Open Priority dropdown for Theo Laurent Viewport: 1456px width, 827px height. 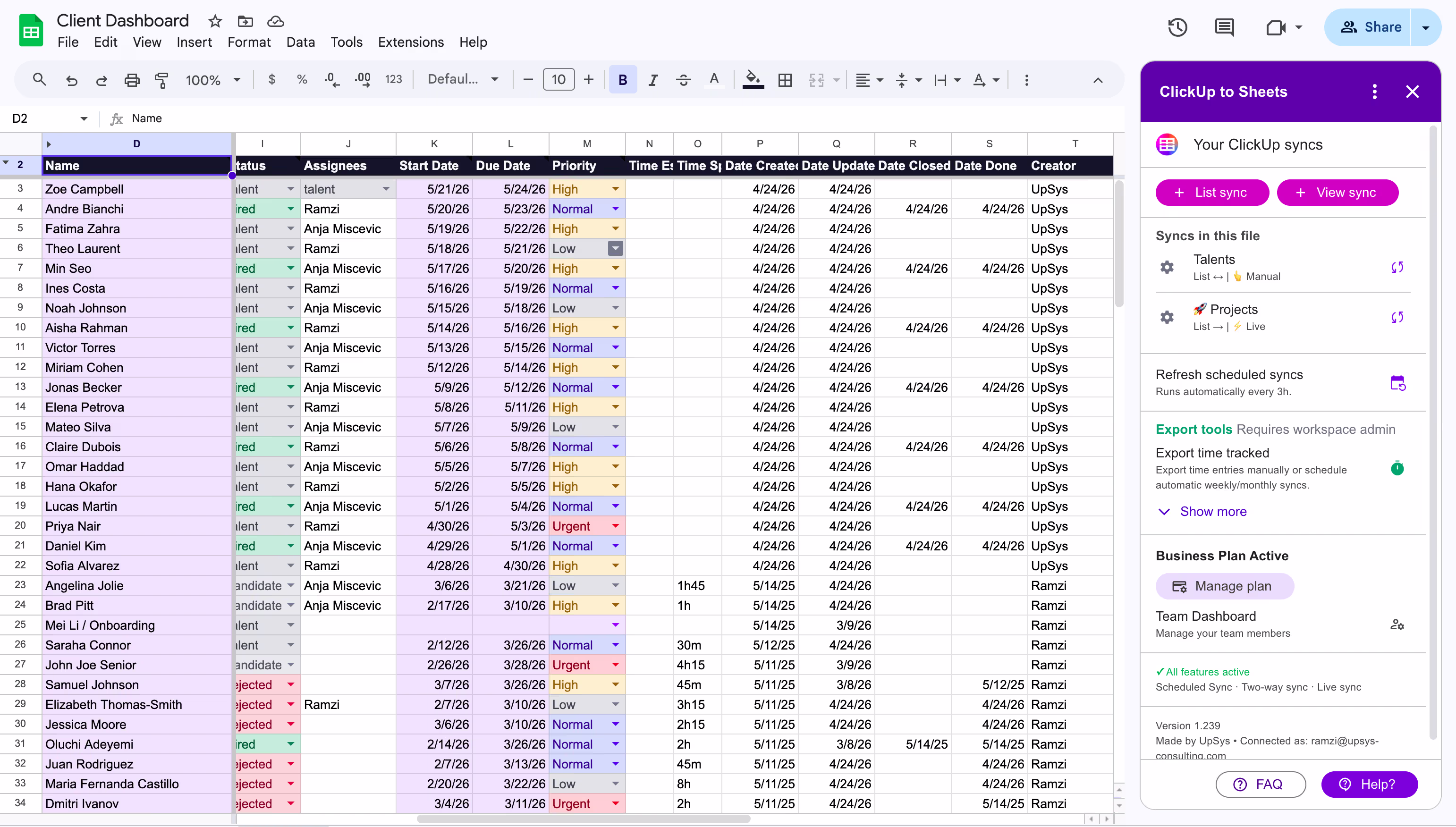coord(615,248)
